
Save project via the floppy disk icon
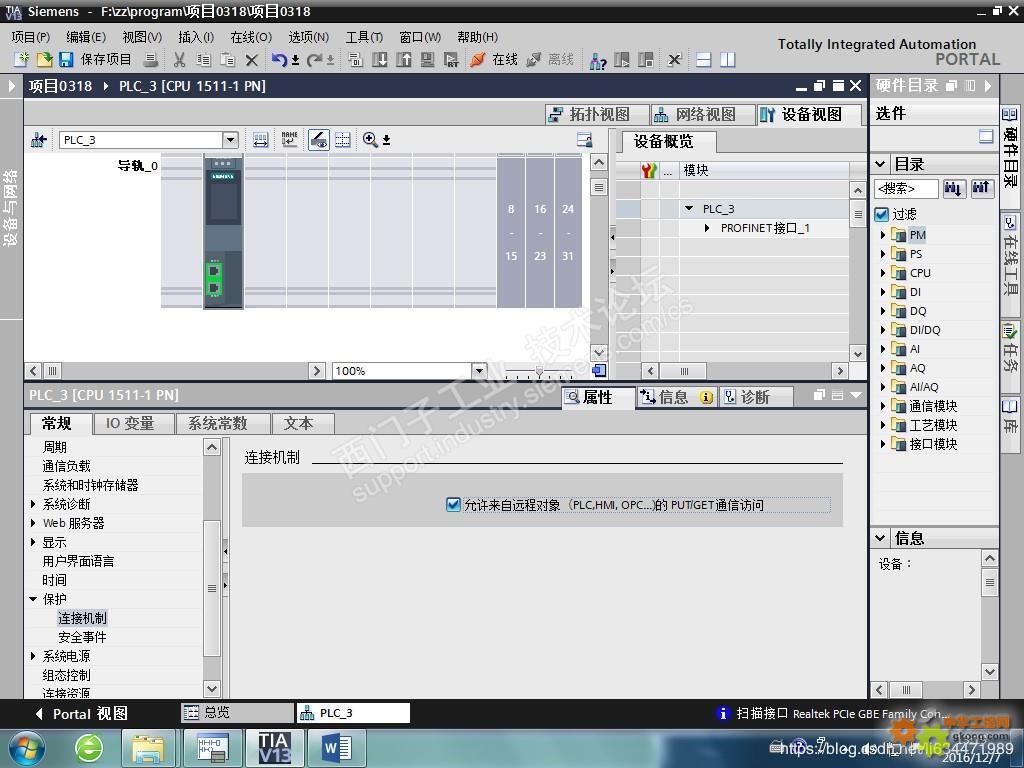[66, 60]
